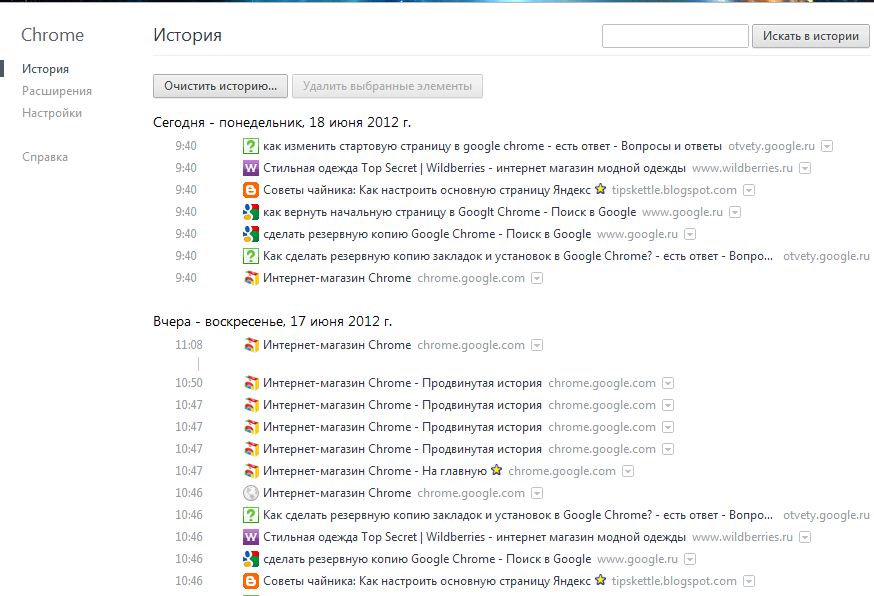Click the question-mark favicon of 'как изменить стартовую страницу'
Image resolution: width=874 pixels, height=596 pixels.
pos(251,146)
